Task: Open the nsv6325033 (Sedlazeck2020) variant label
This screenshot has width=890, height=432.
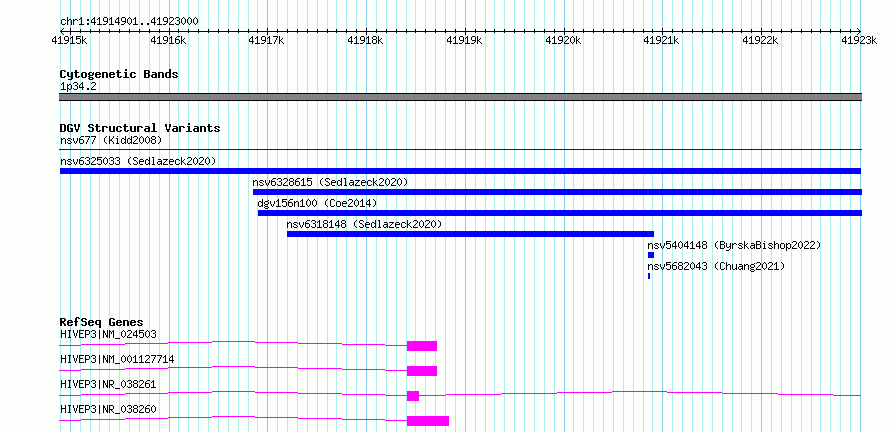Action: pyautogui.click(x=138, y=161)
